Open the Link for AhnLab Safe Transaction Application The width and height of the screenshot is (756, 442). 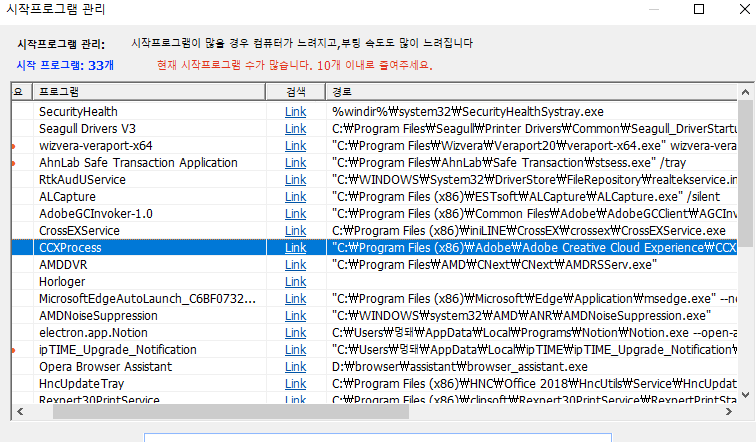point(295,163)
